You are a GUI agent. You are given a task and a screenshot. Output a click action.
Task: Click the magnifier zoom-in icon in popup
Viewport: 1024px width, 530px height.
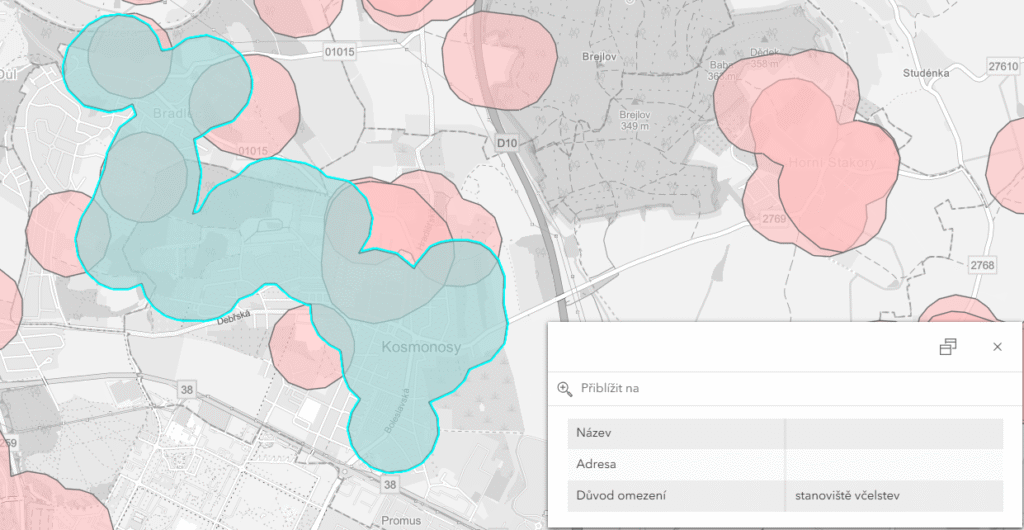tap(565, 388)
